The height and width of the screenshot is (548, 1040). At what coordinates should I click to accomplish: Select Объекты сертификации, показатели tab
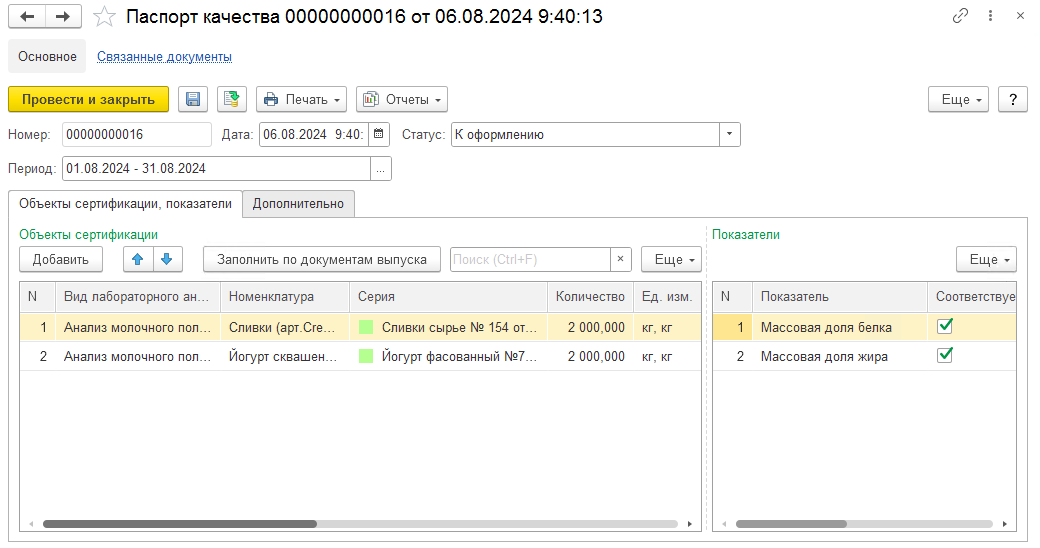pyautogui.click(x=125, y=204)
